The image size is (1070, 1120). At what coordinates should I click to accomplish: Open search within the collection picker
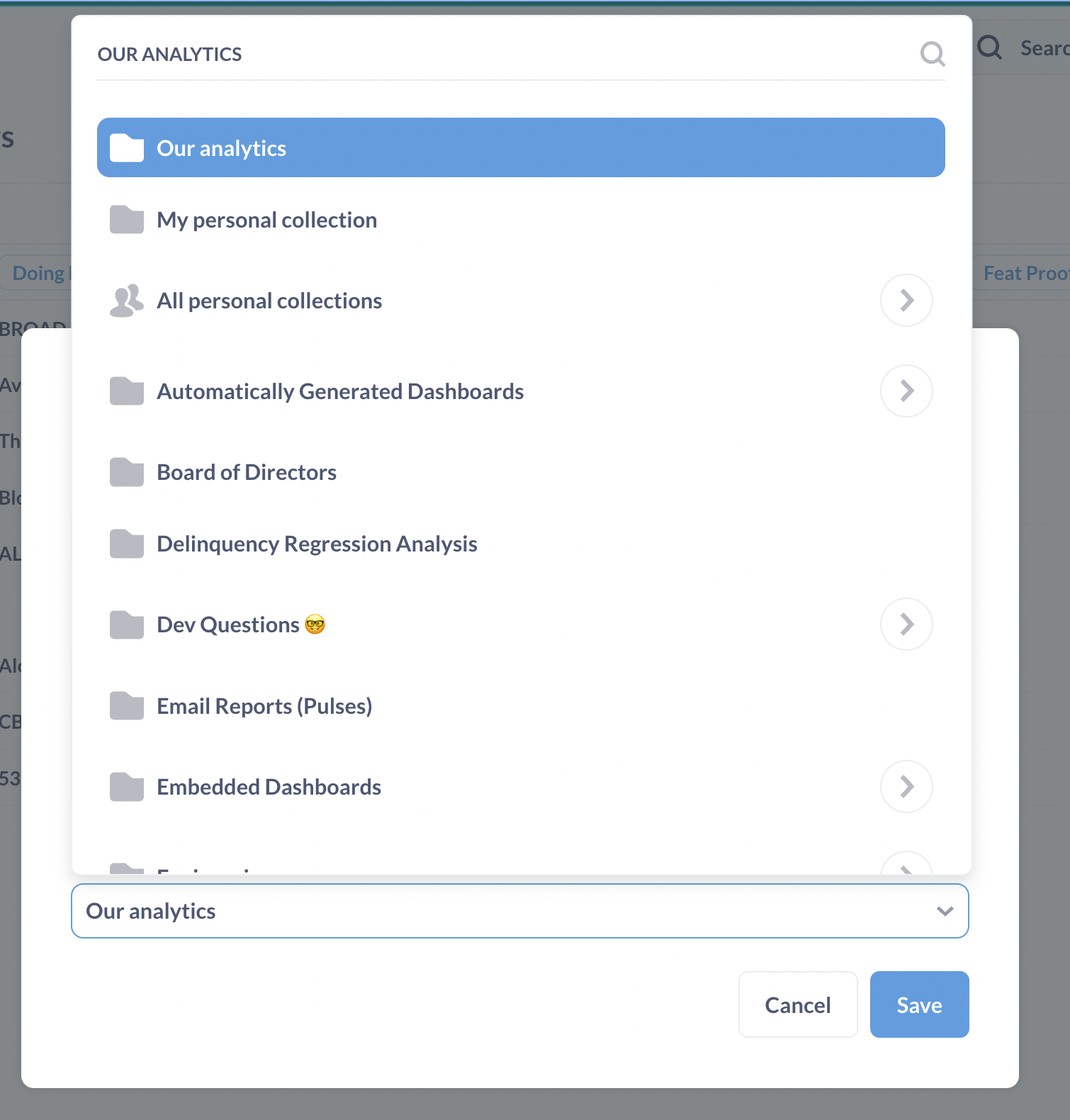pos(932,54)
